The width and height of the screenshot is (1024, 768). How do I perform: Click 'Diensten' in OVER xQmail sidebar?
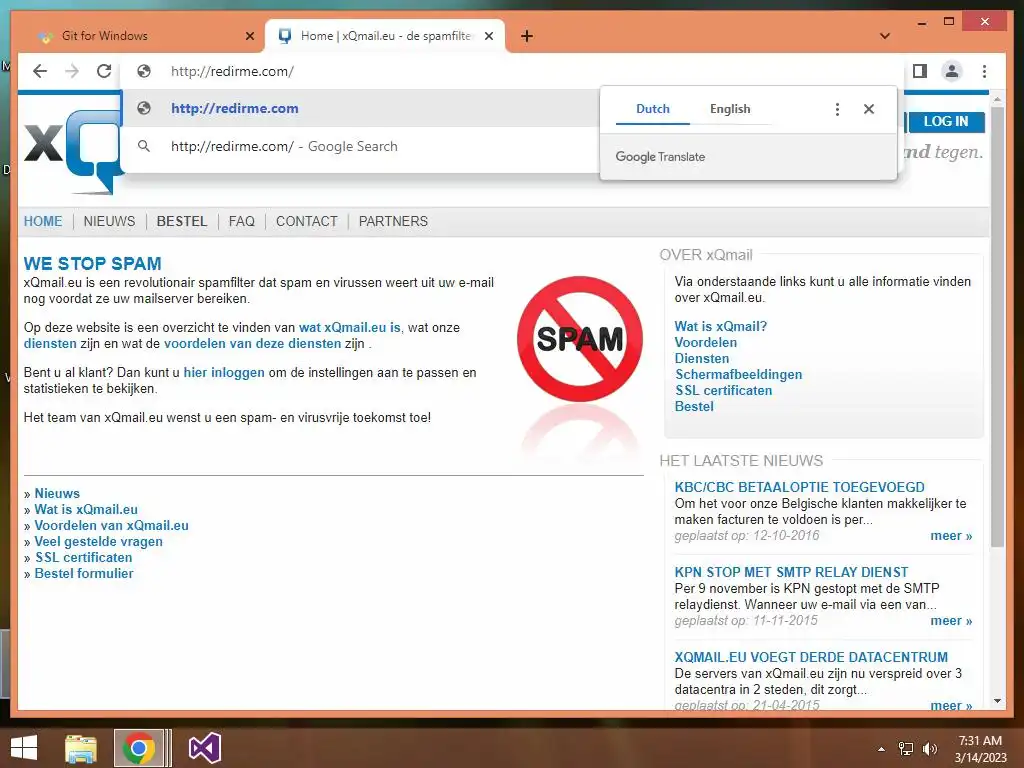(701, 359)
